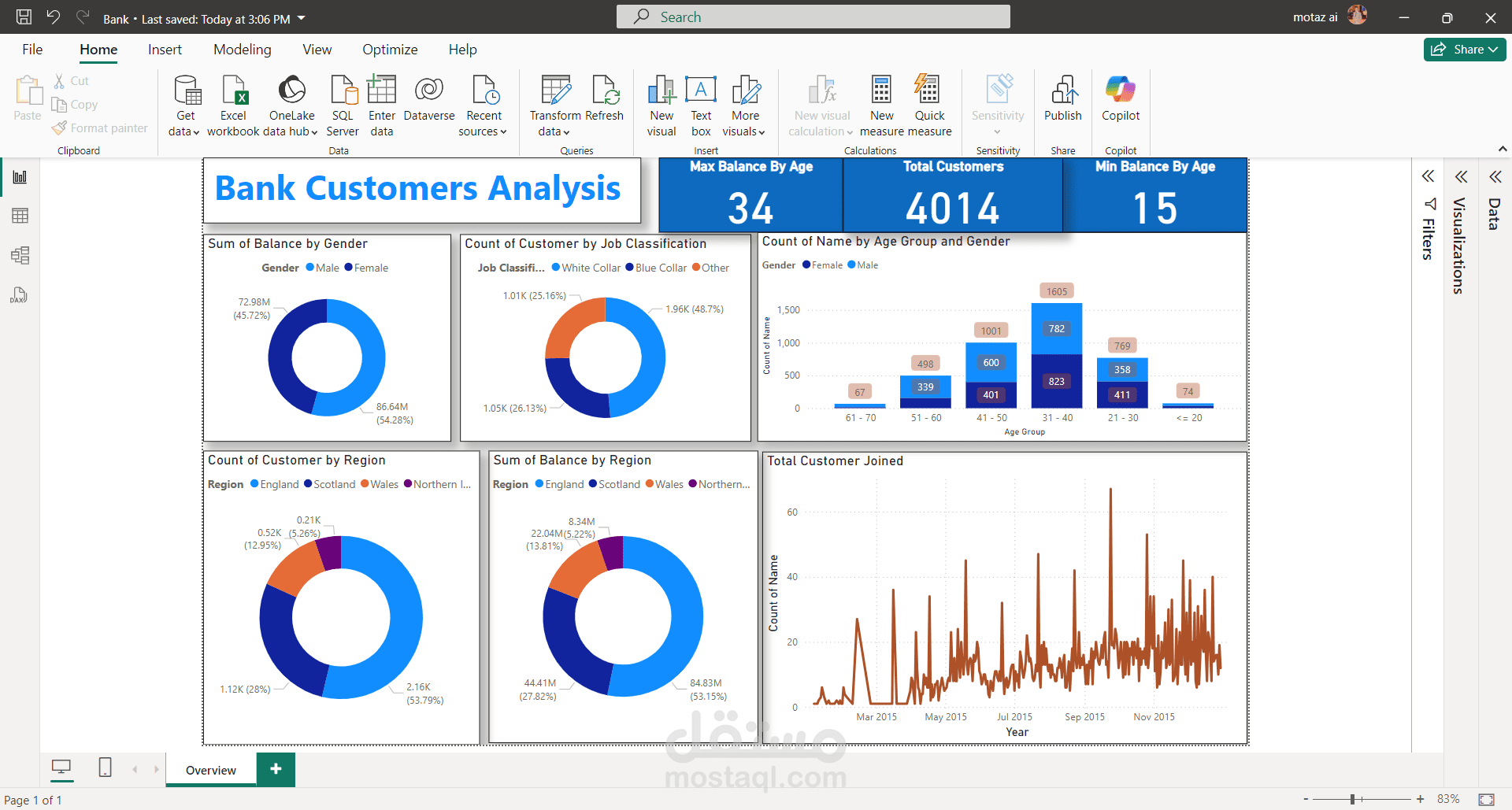
Task: Adjust the zoom slider at bottom right
Action: (1354, 799)
